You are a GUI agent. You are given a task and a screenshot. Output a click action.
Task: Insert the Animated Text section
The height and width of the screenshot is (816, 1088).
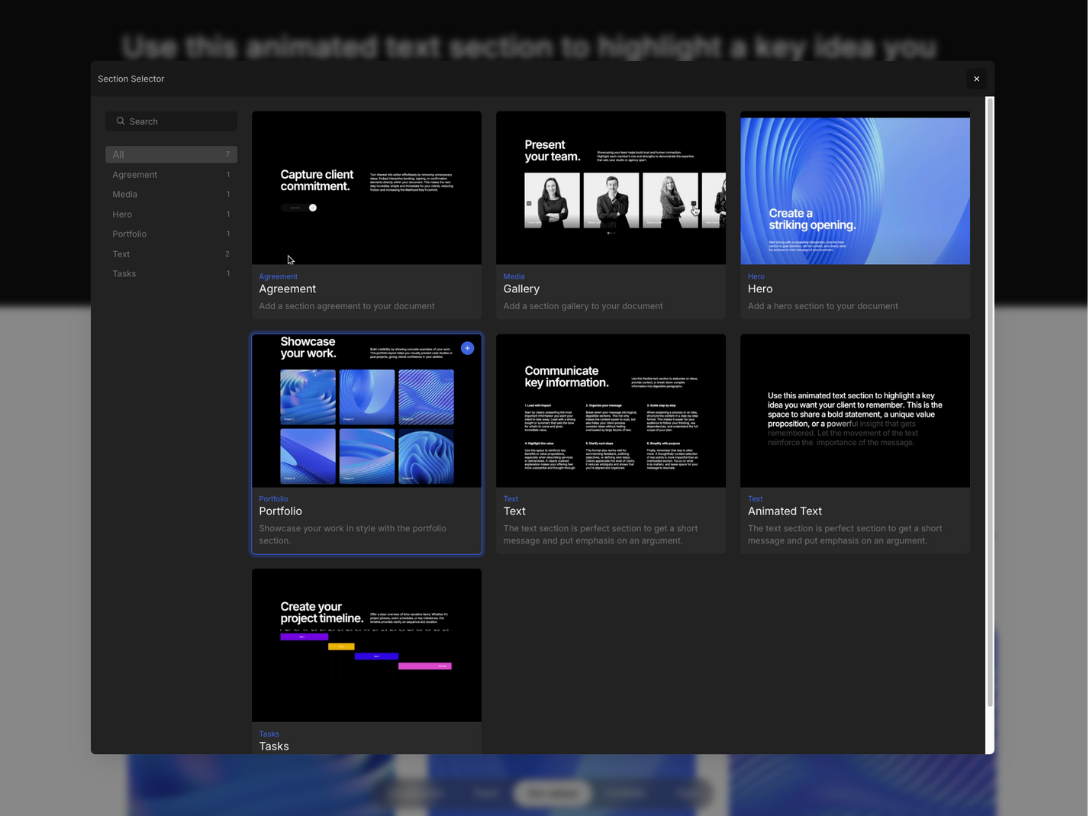tap(855, 411)
